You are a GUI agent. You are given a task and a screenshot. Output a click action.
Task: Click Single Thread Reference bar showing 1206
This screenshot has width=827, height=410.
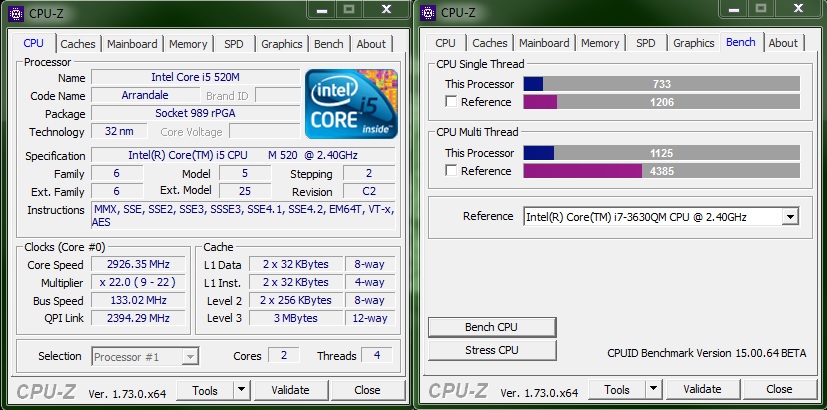(661, 102)
